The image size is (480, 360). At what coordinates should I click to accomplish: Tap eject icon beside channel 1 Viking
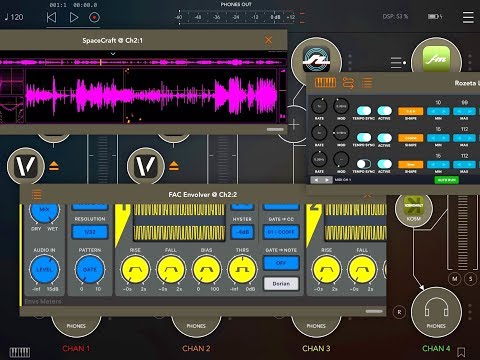click(54, 166)
